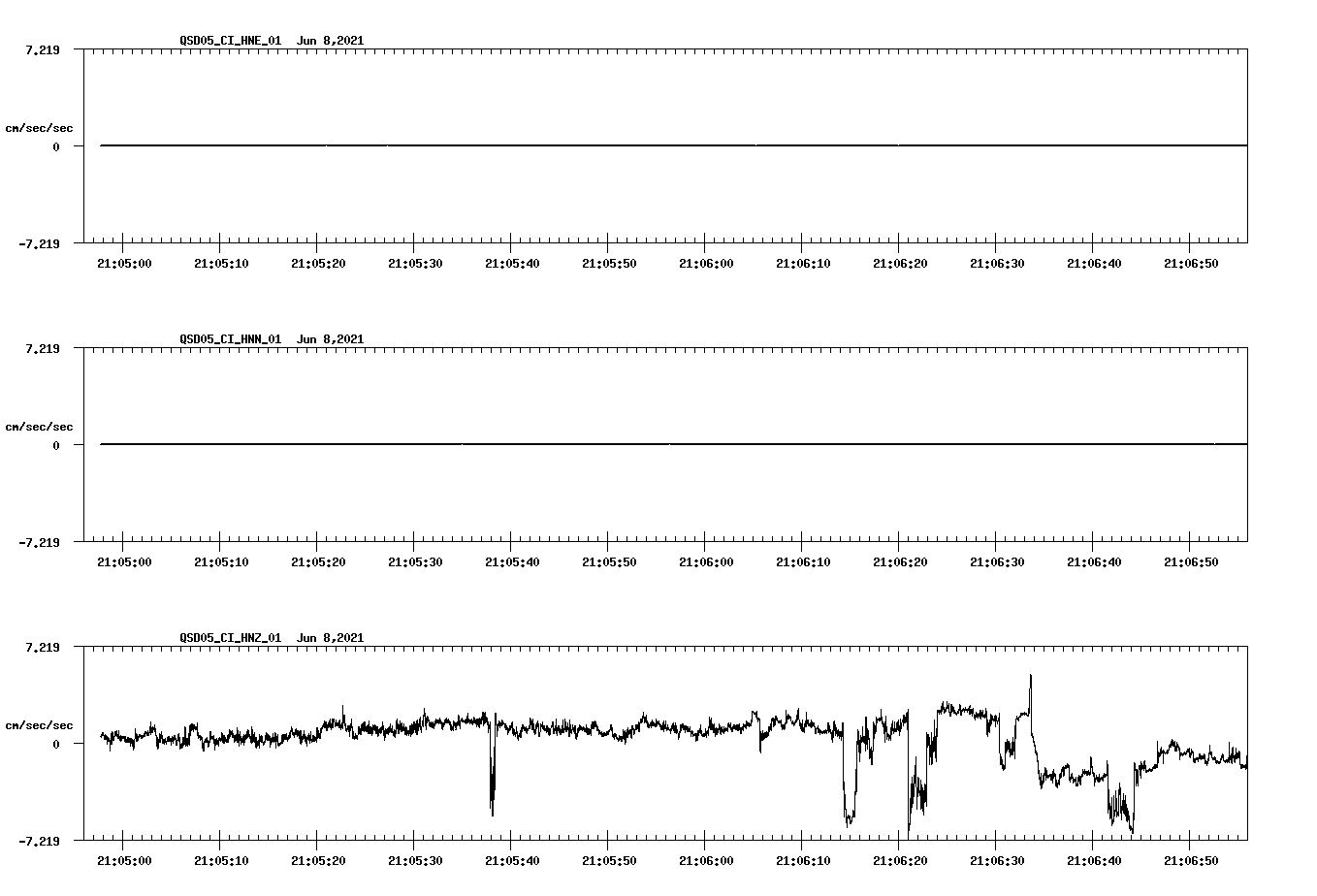This screenshot has height=896, width=1317.
Task: Choose the 21:05:20 tick label under HNN plot
Action: pyautogui.click(x=318, y=561)
